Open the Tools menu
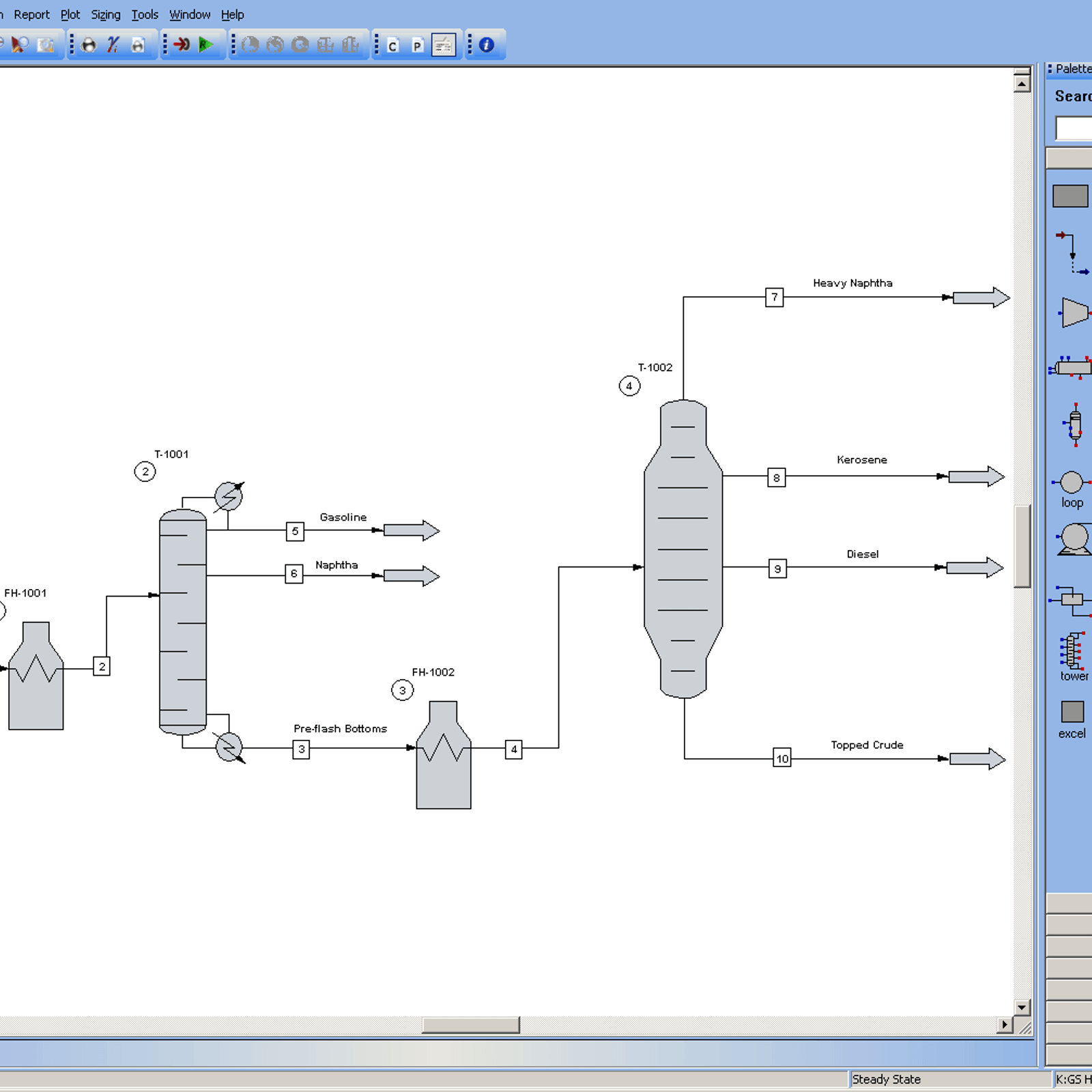This screenshot has width=1092, height=1092. pos(145,14)
